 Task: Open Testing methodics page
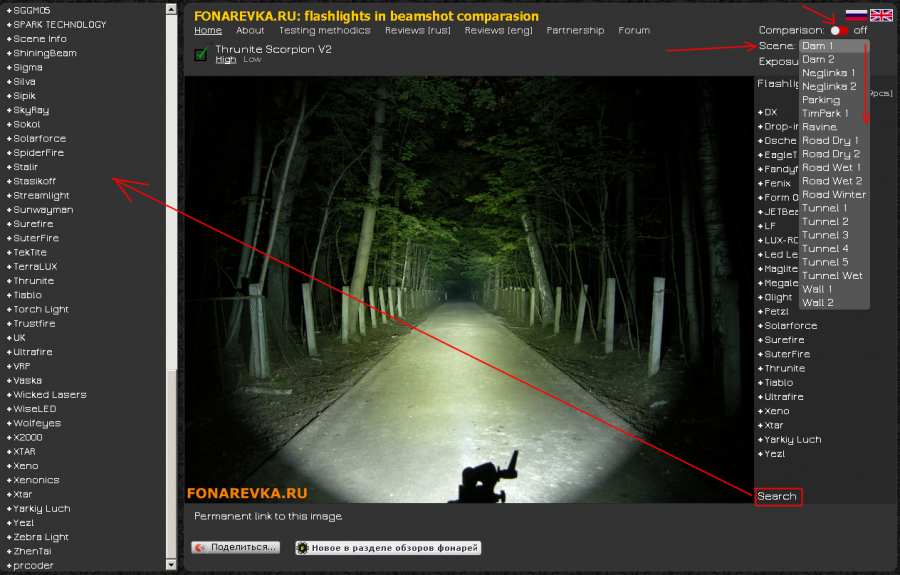pyautogui.click(x=324, y=30)
